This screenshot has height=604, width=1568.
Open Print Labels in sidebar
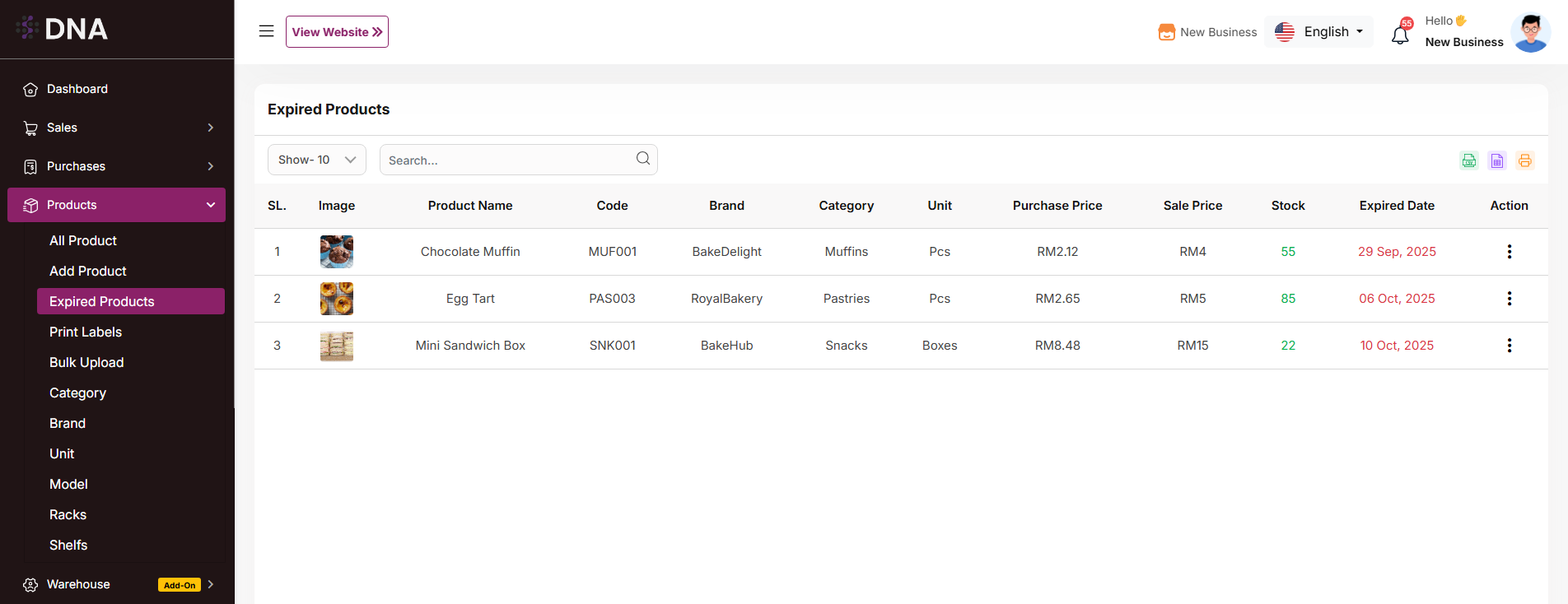tap(86, 332)
